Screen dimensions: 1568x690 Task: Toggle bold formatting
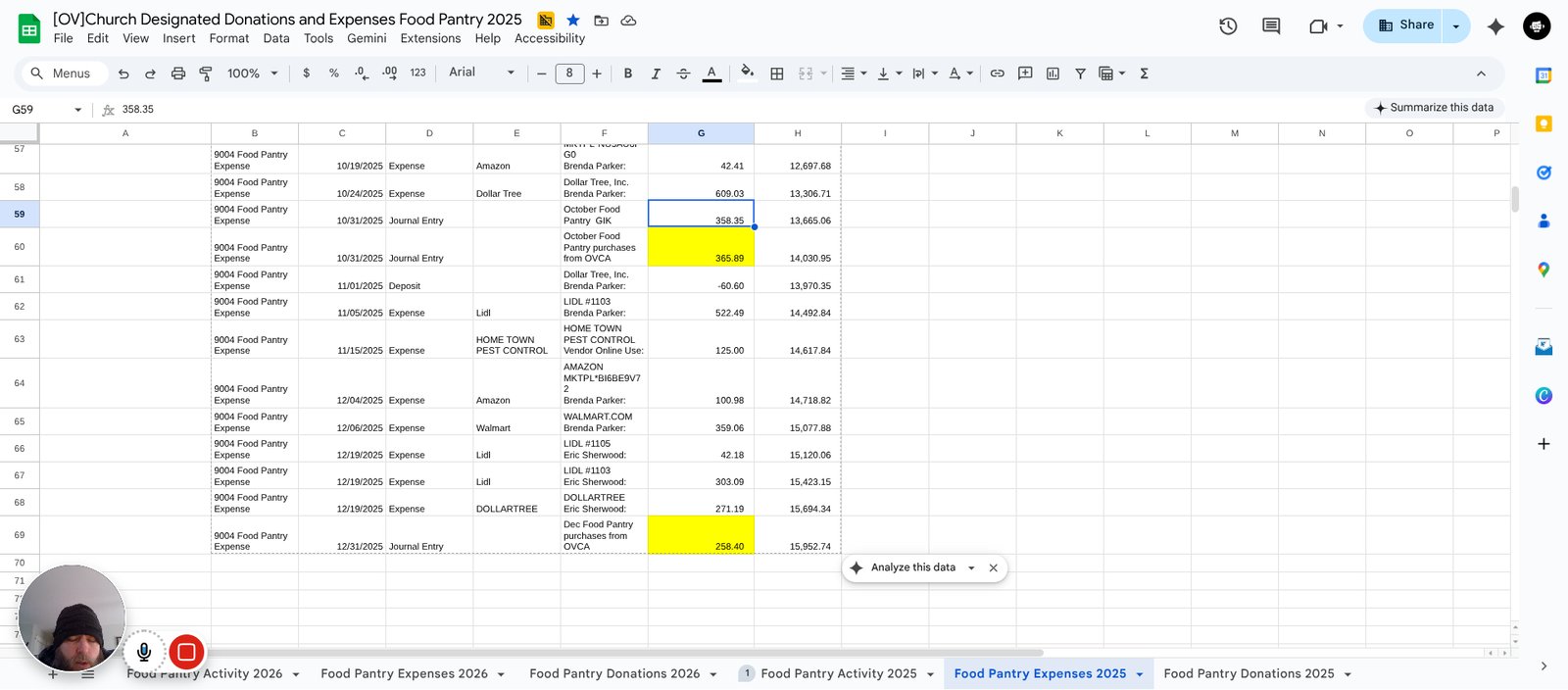(628, 74)
